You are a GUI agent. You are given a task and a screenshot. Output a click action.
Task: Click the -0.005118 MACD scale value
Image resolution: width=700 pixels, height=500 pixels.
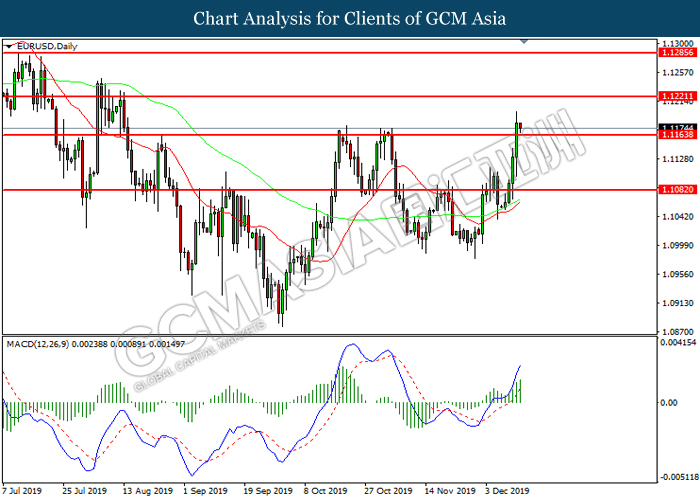(679, 477)
